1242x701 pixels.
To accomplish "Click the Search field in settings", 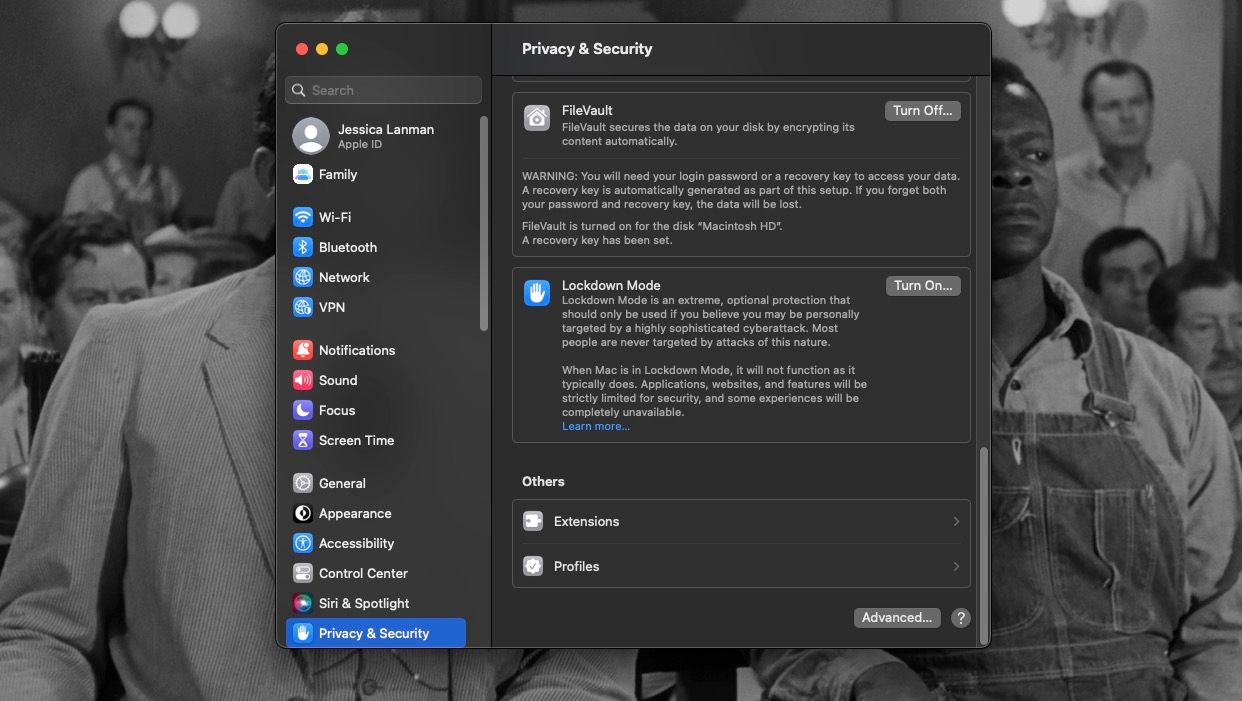I will tap(383, 90).
